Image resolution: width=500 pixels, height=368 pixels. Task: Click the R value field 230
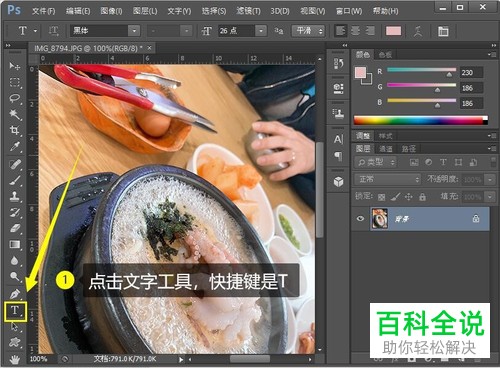click(x=471, y=72)
